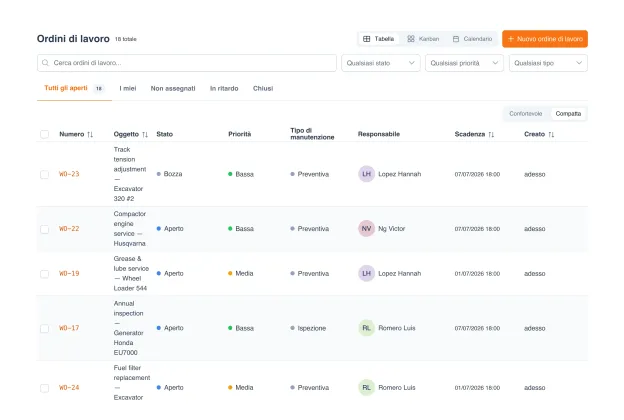Click the Track tension adjustment subject text
Image resolution: width=624 pixels, height=420 pixels.
click(130, 174)
